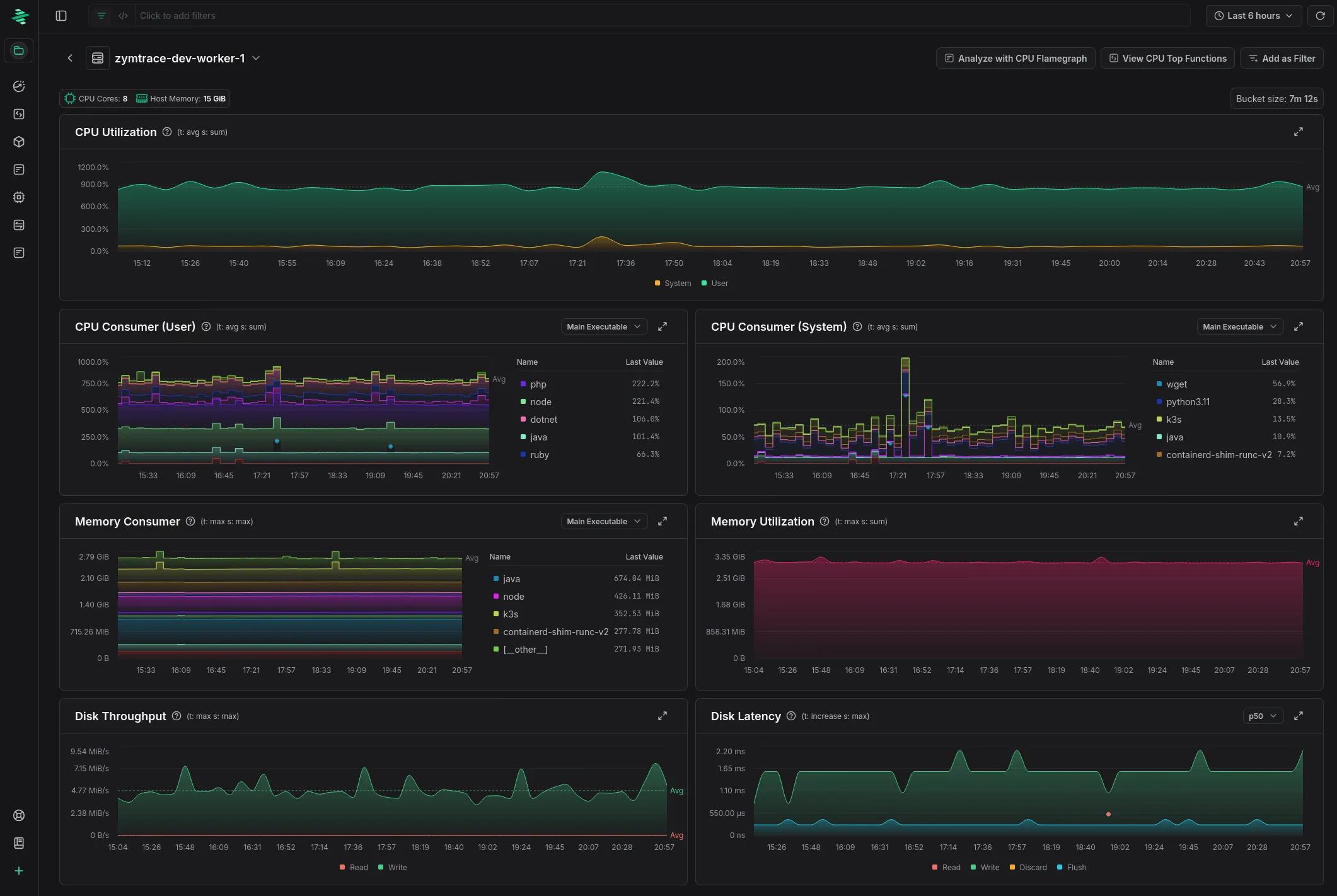Open the code snippet icon in the sidebar
The height and width of the screenshot is (896, 1337).
click(x=18, y=114)
